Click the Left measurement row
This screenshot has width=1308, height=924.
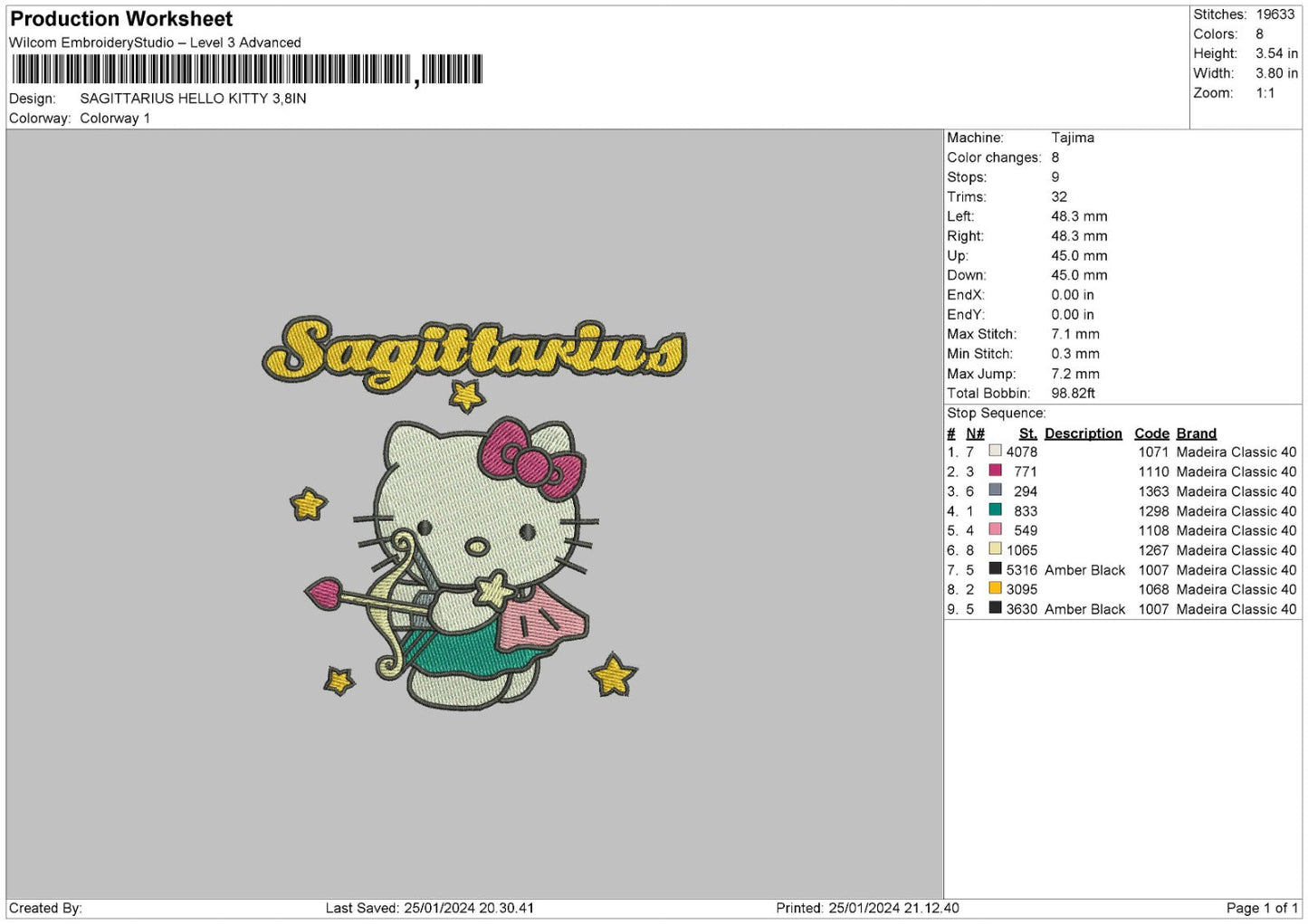[1027, 216]
